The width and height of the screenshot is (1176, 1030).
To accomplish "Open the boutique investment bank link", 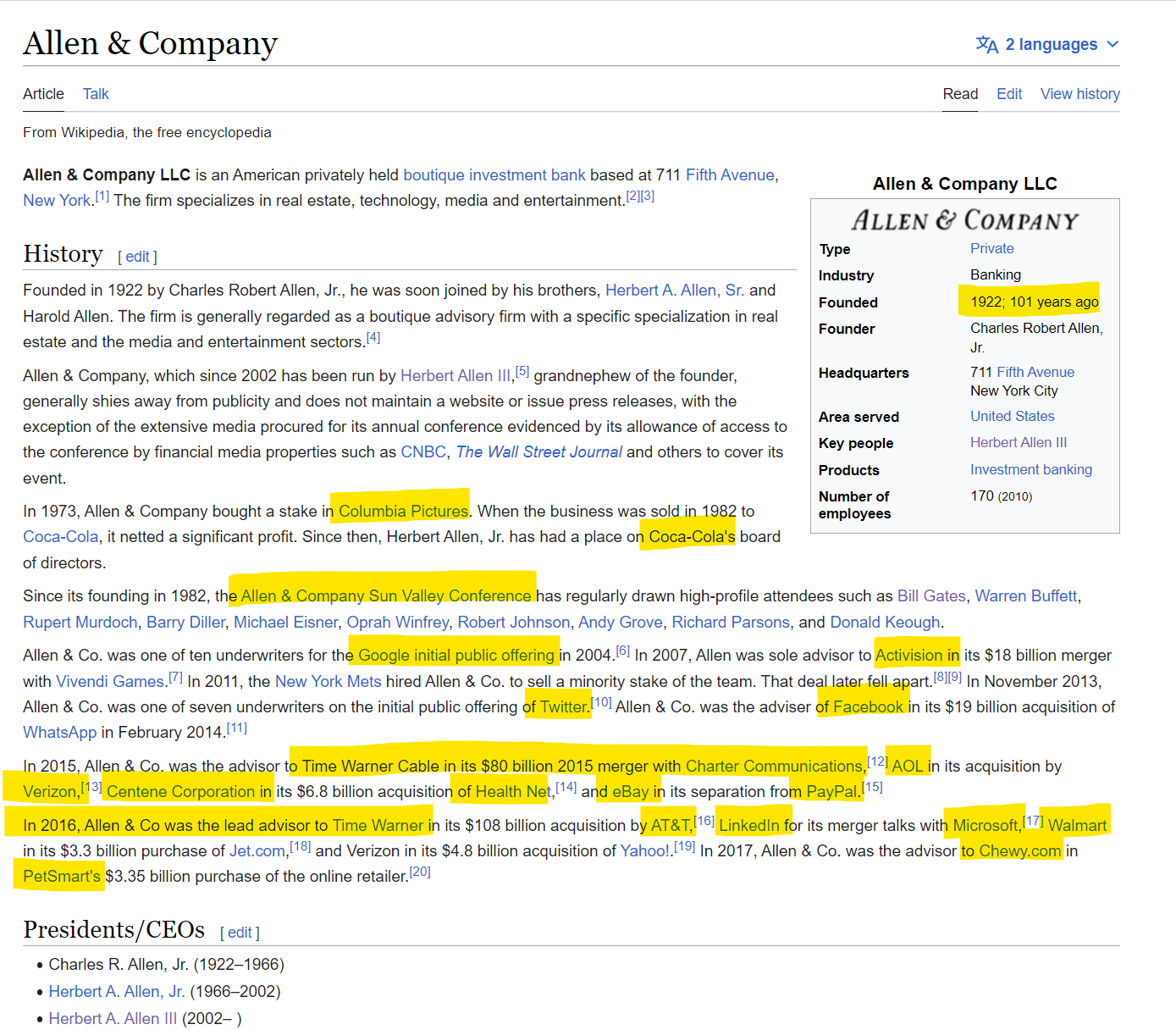I will tap(494, 175).
